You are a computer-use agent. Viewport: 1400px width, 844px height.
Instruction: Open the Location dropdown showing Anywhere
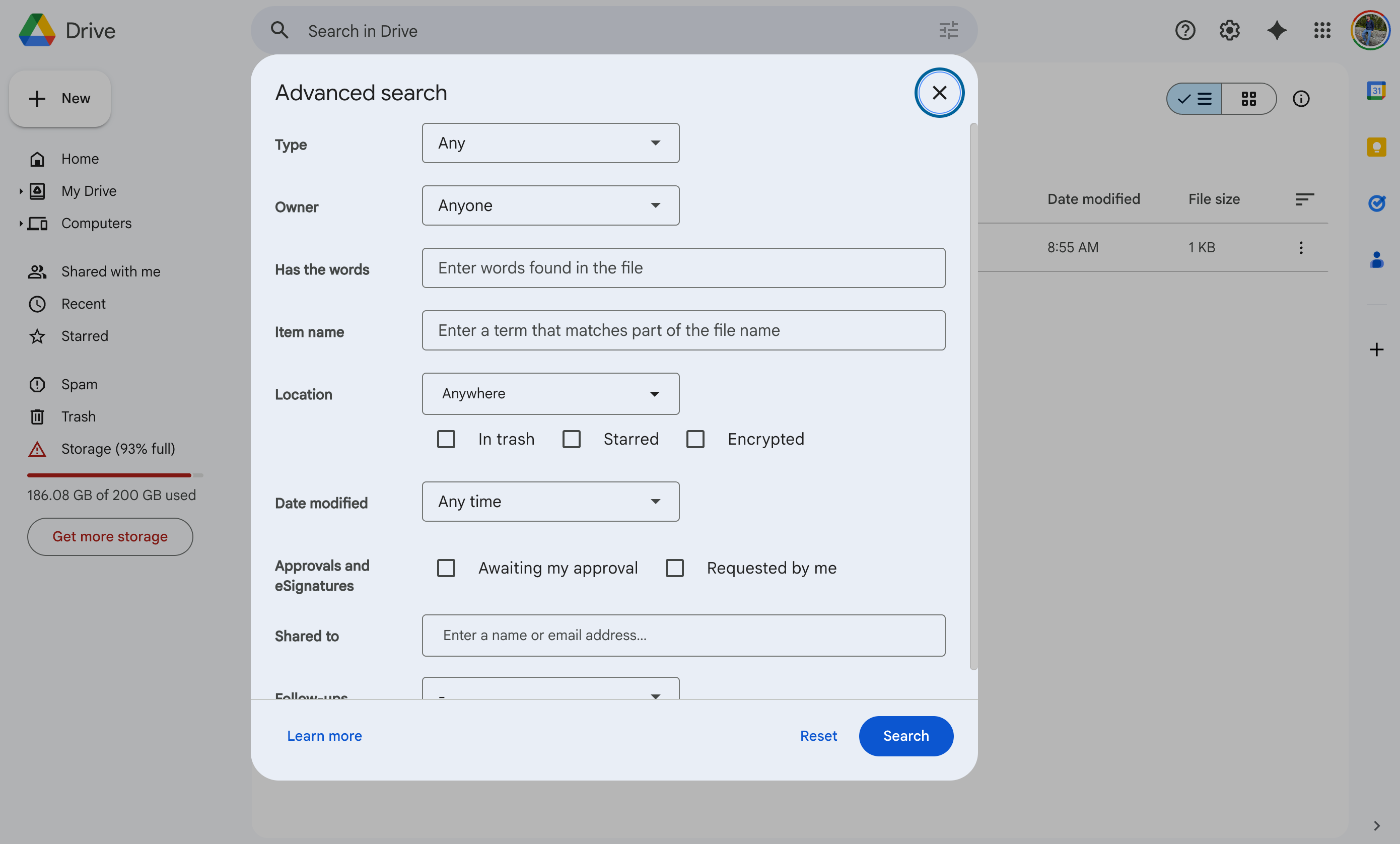pos(550,393)
